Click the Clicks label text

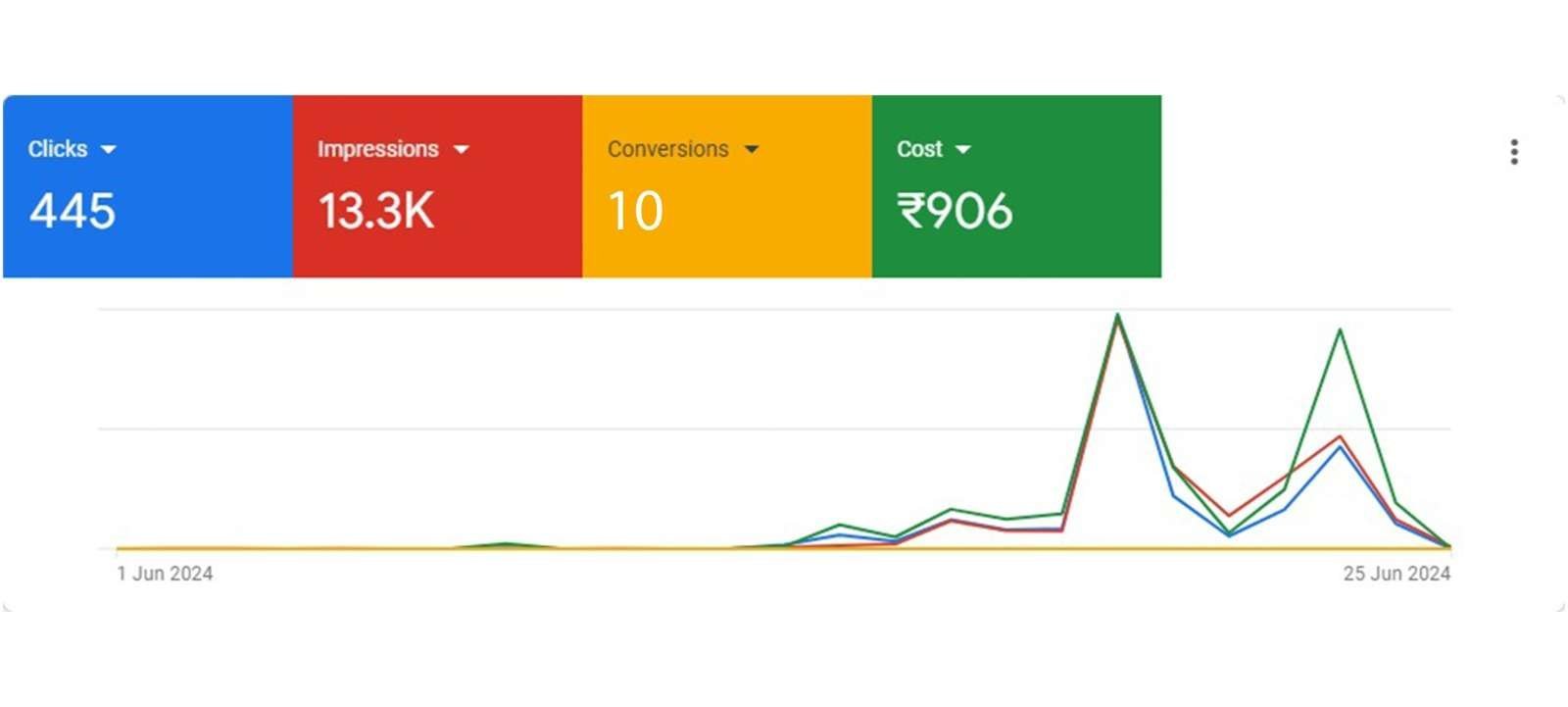tap(58, 149)
